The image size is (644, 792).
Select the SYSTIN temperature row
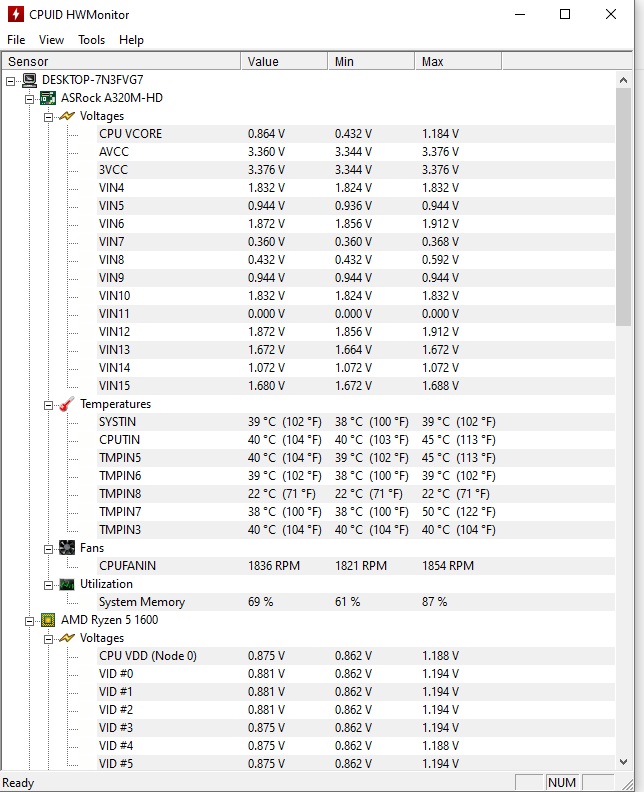click(x=356, y=422)
